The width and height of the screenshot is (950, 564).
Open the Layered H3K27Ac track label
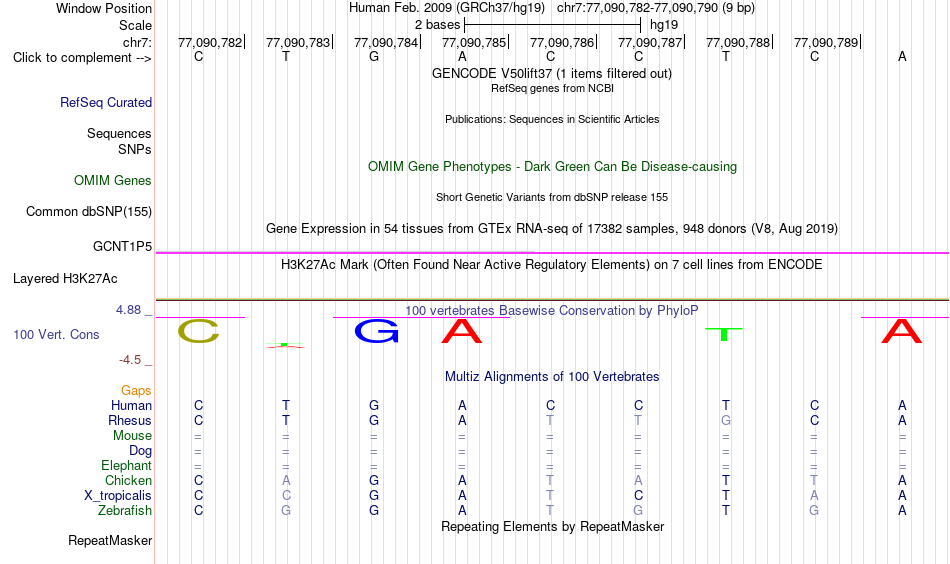click(x=65, y=279)
